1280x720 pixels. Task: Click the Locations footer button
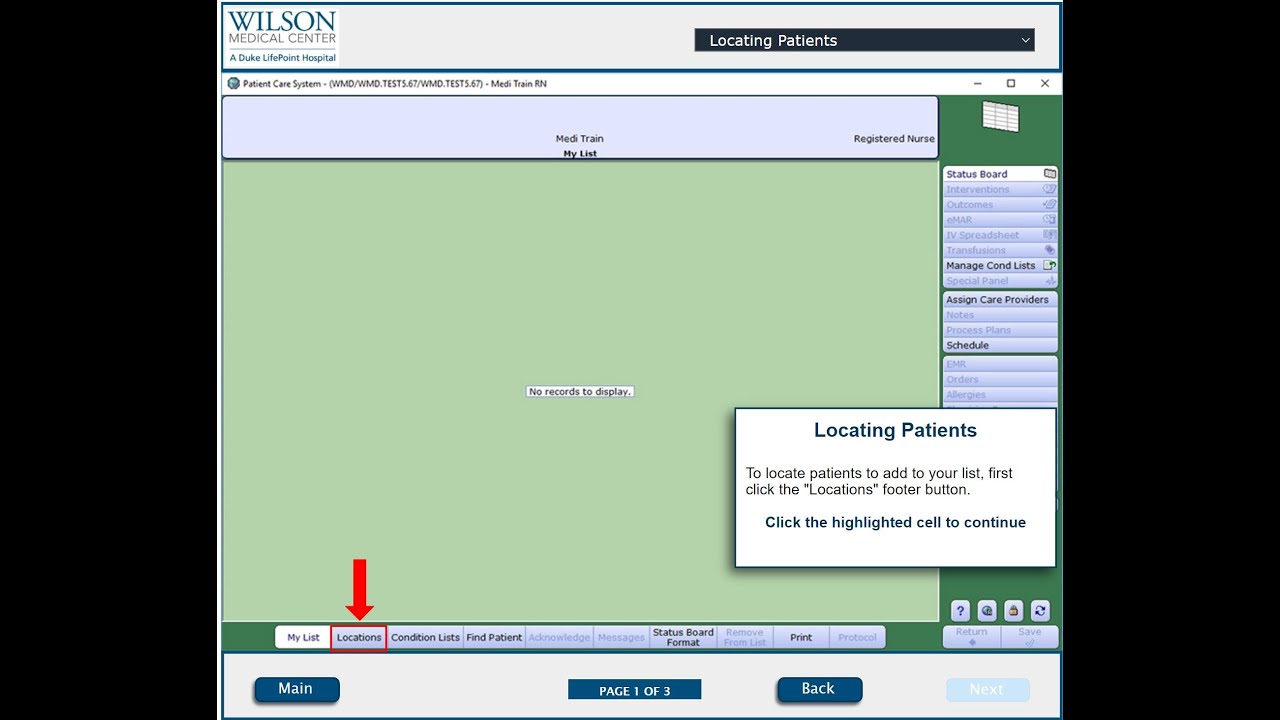(x=359, y=638)
